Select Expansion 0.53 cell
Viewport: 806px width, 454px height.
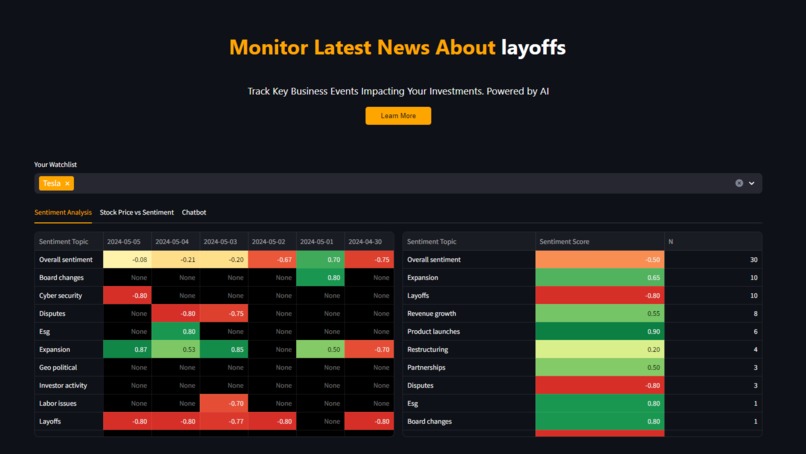coord(175,350)
